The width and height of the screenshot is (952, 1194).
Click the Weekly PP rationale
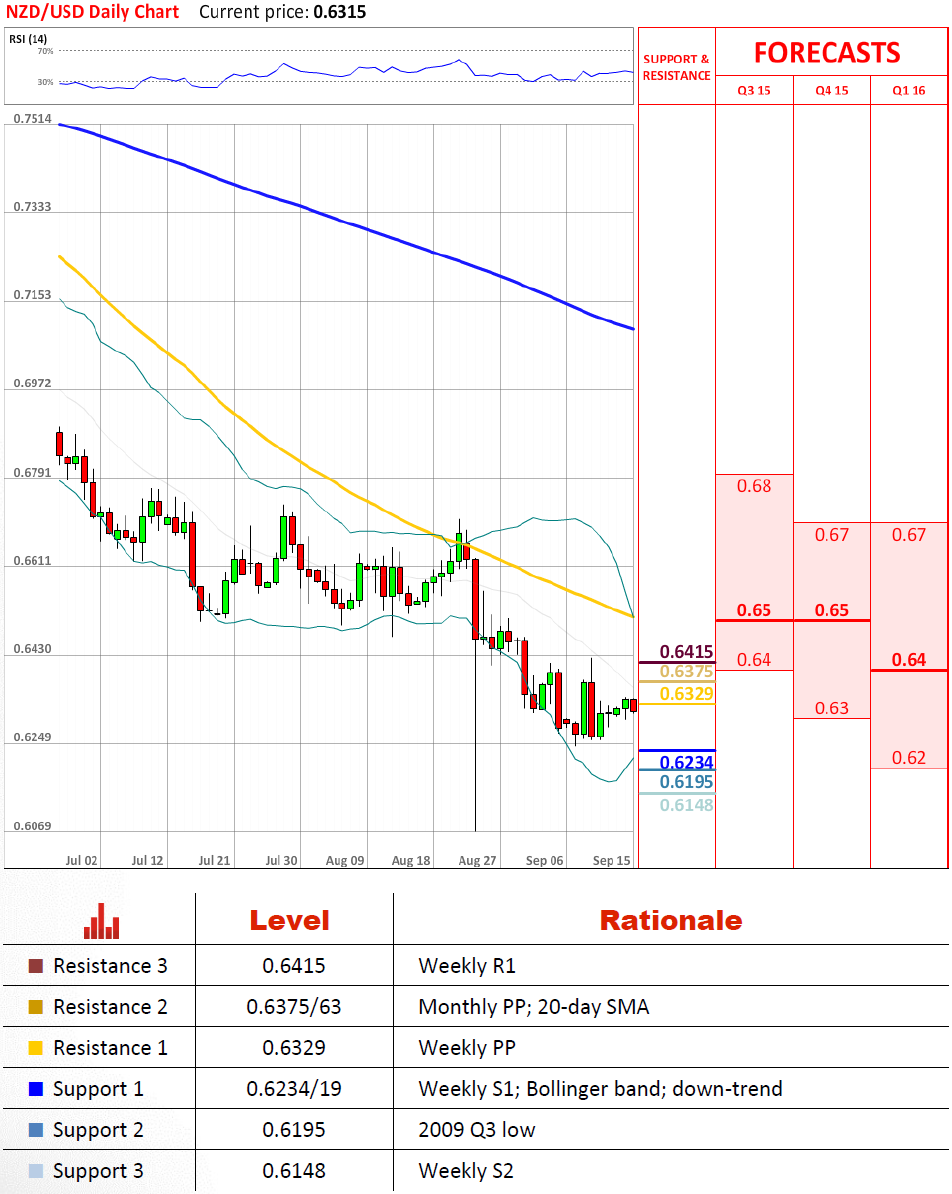coord(467,1049)
